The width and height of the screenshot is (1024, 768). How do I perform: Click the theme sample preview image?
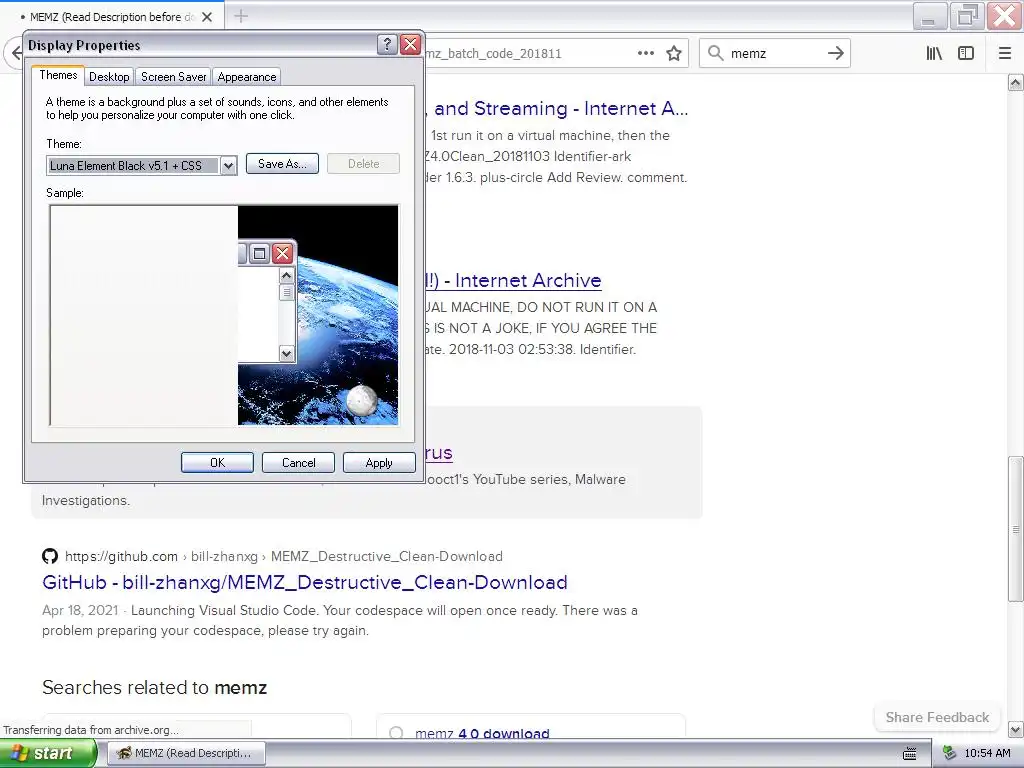(224, 315)
